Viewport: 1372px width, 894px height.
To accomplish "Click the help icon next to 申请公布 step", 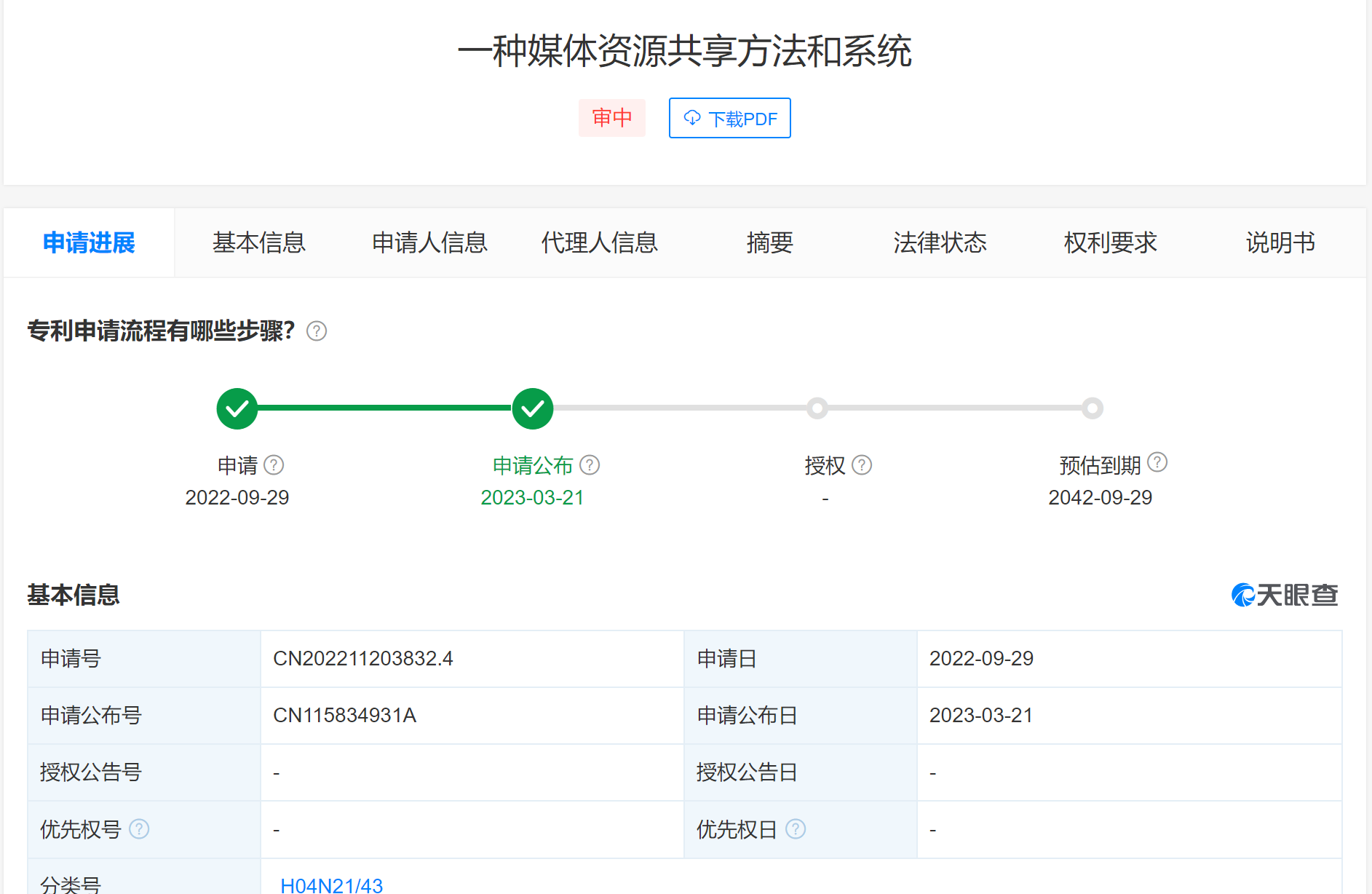I will [590, 464].
